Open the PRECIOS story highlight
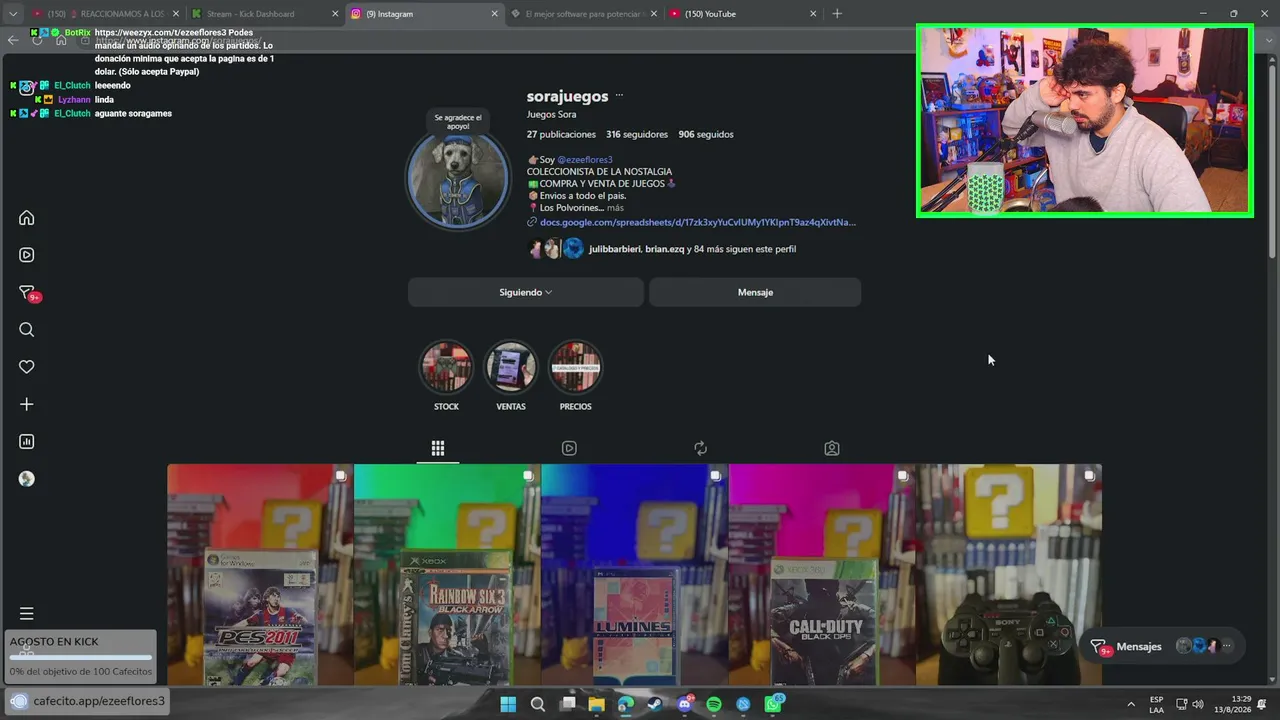 tap(575, 368)
